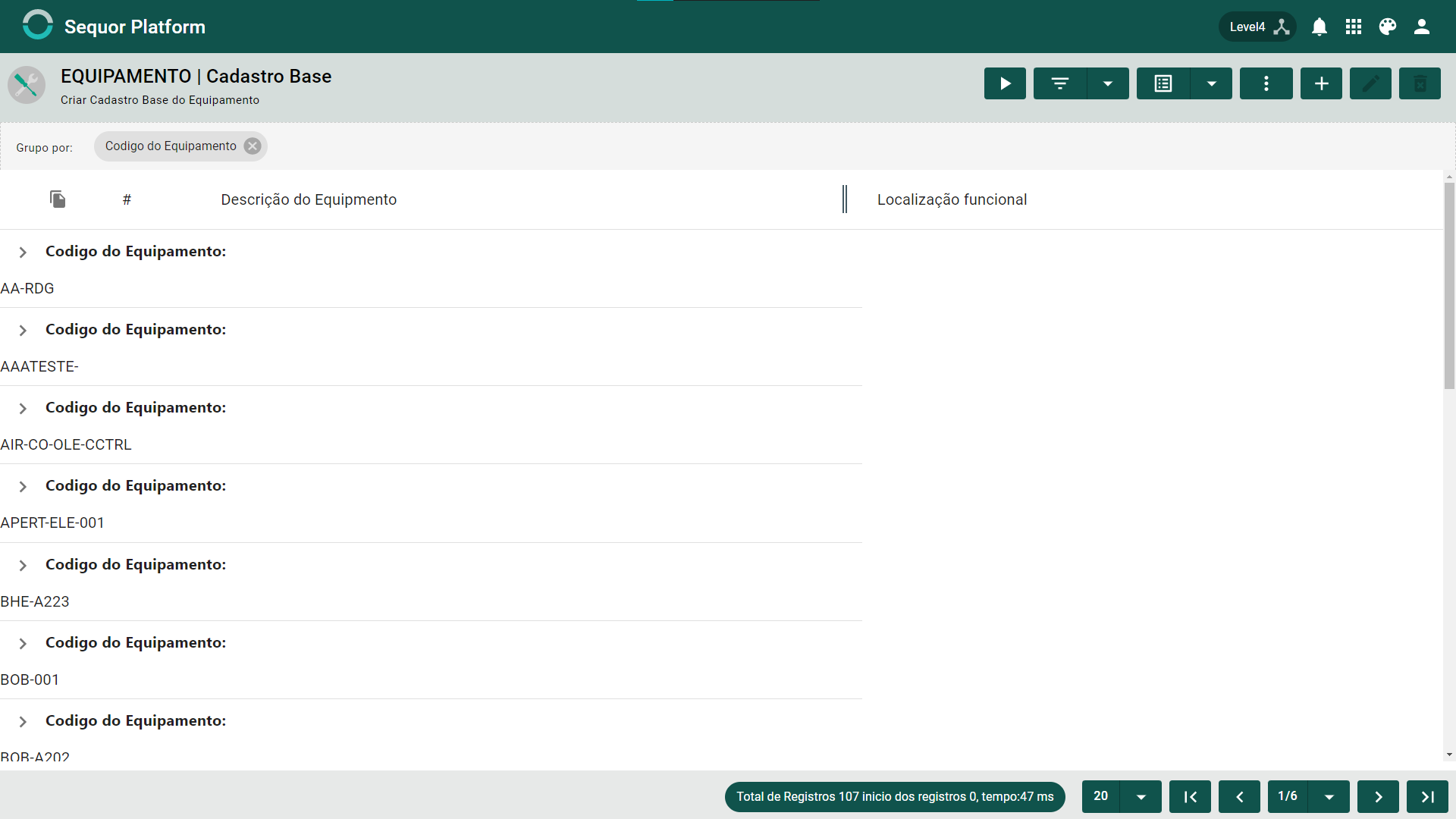Go to the first page
This screenshot has height=819, width=1456.
coord(1190,797)
